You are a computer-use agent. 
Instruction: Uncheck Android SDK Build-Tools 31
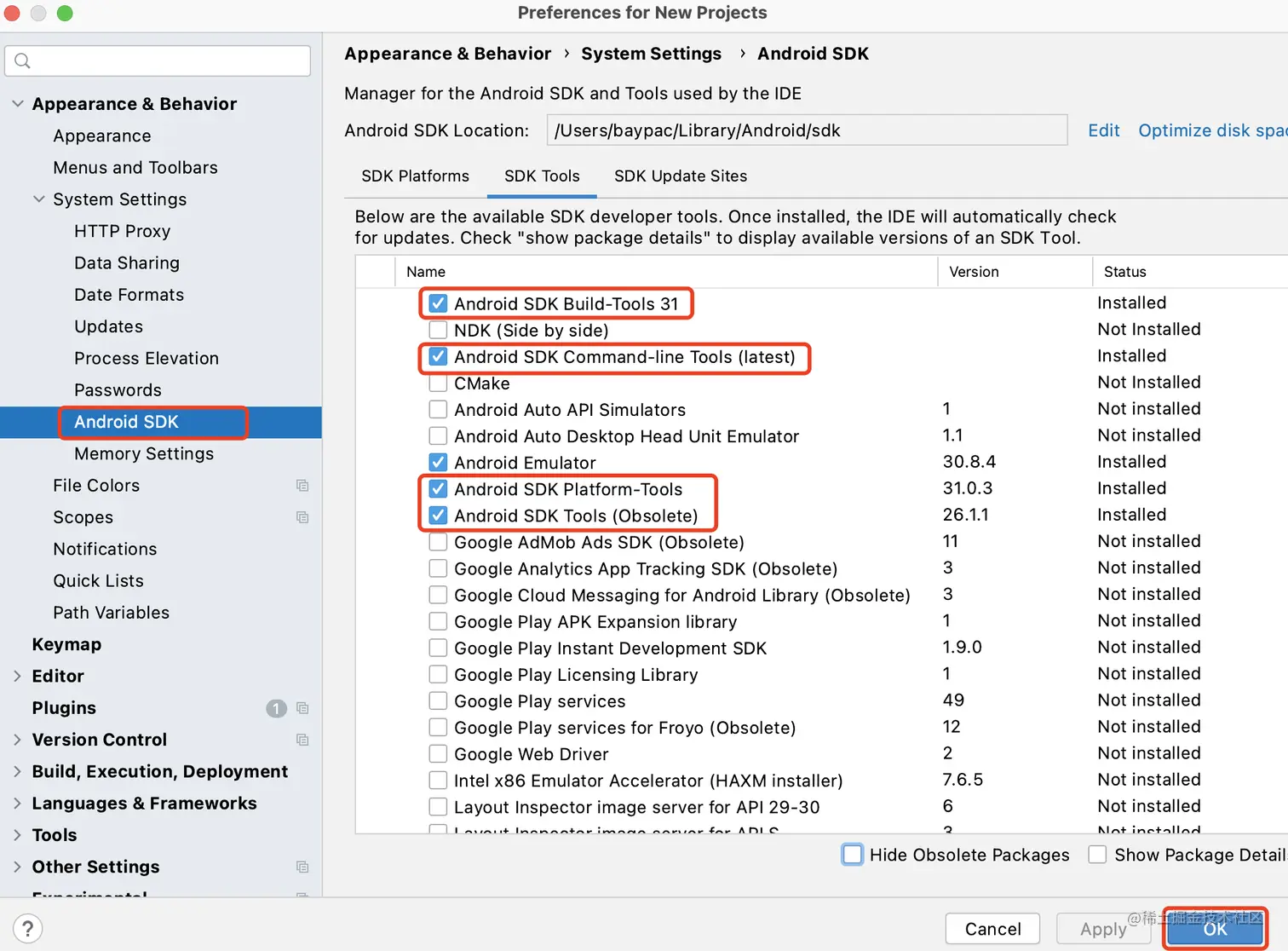coord(438,303)
